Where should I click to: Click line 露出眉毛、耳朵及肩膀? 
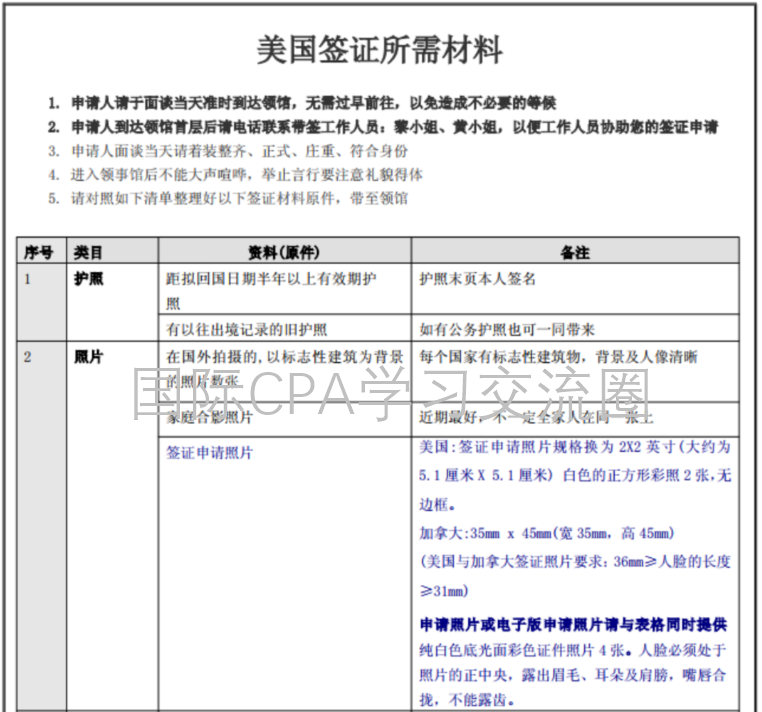click(x=573, y=676)
